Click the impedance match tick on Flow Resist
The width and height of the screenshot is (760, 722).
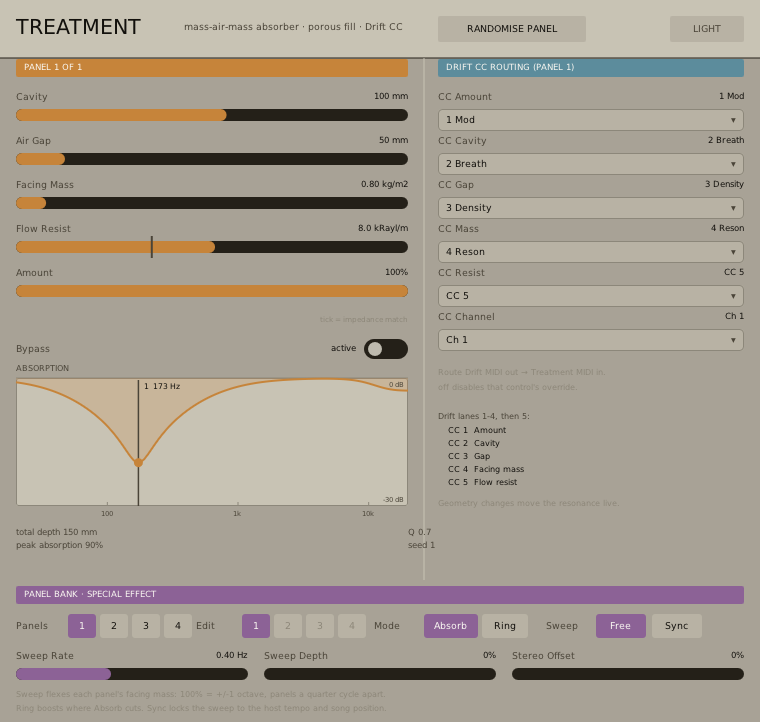[152, 247]
